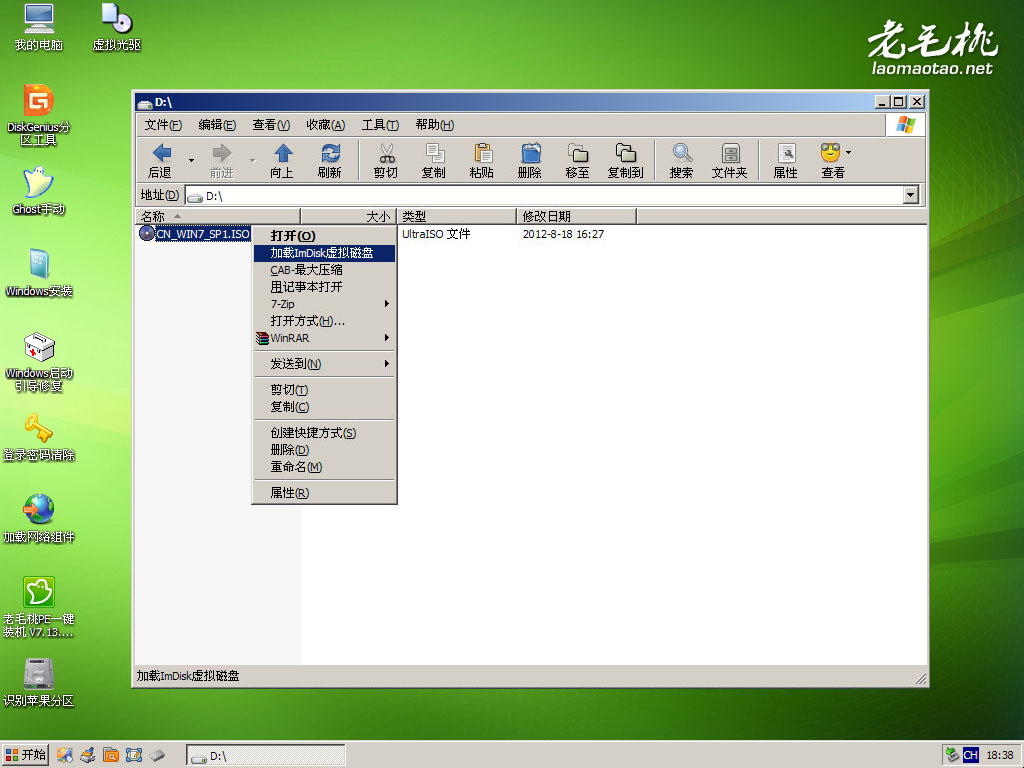Click the 开始 start button
The width and height of the screenshot is (1024, 768).
(x=25, y=755)
